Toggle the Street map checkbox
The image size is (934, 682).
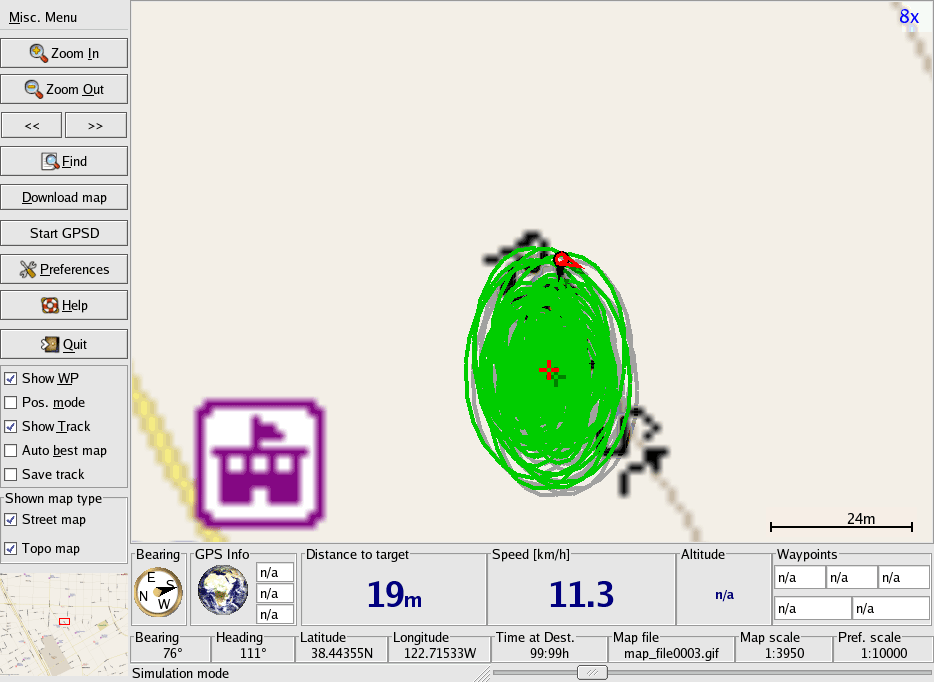tap(11, 519)
